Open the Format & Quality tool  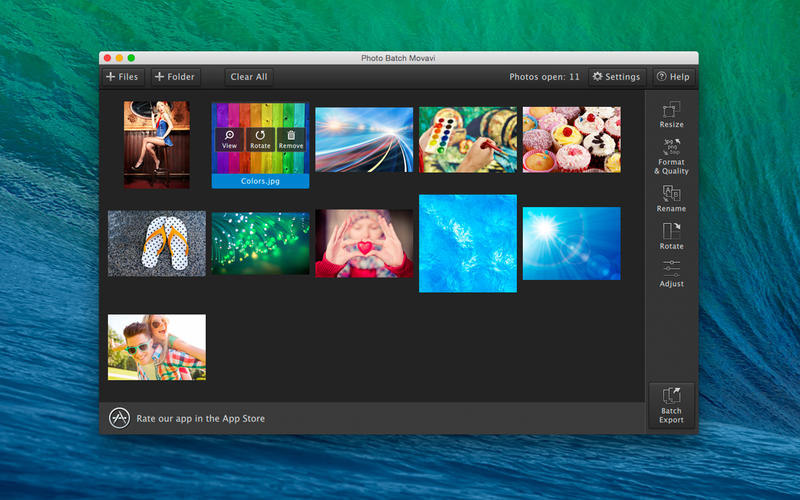[671, 157]
